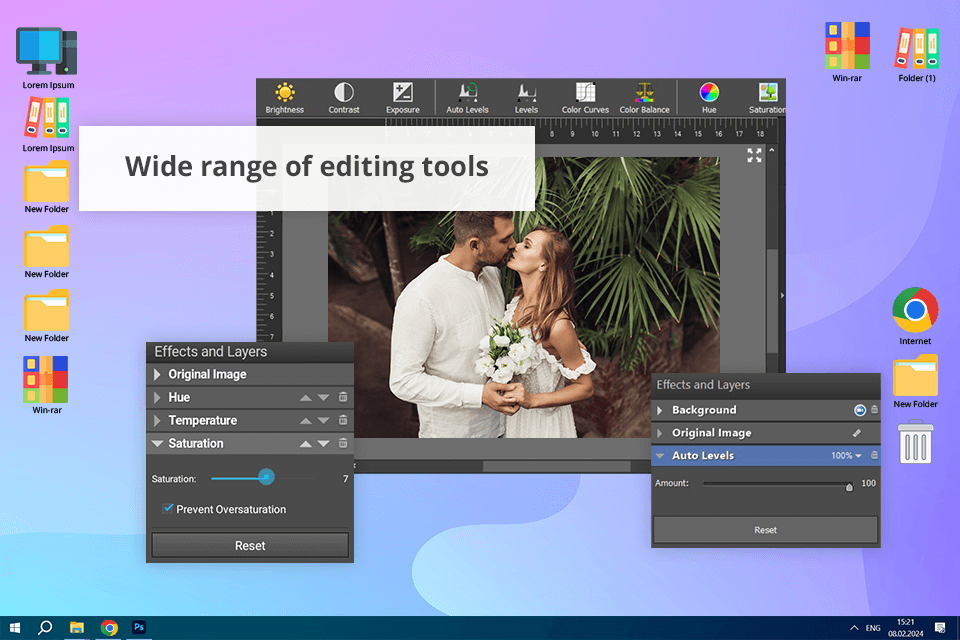Select the Folder (1) desktop icon
This screenshot has height=640, width=960.
point(917,54)
